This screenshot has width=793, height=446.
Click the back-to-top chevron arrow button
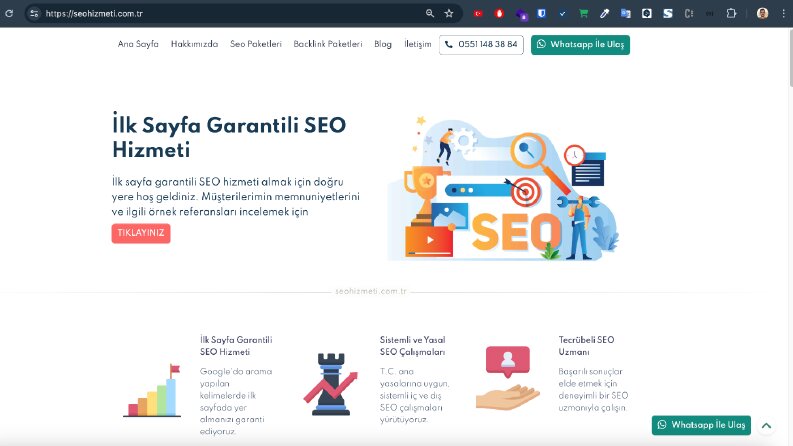767,425
